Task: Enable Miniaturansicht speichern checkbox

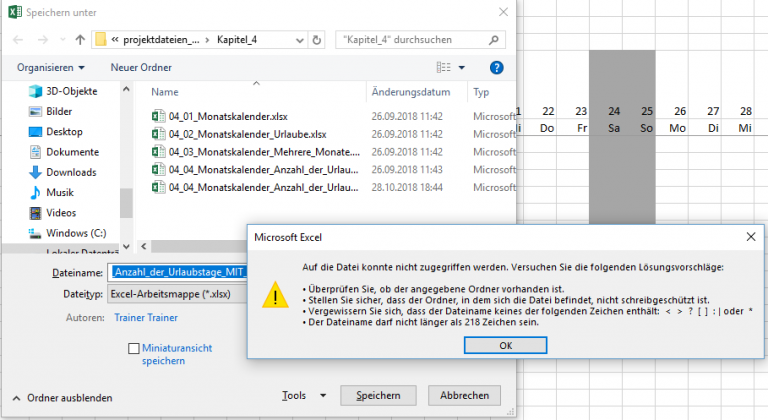Action: click(134, 348)
